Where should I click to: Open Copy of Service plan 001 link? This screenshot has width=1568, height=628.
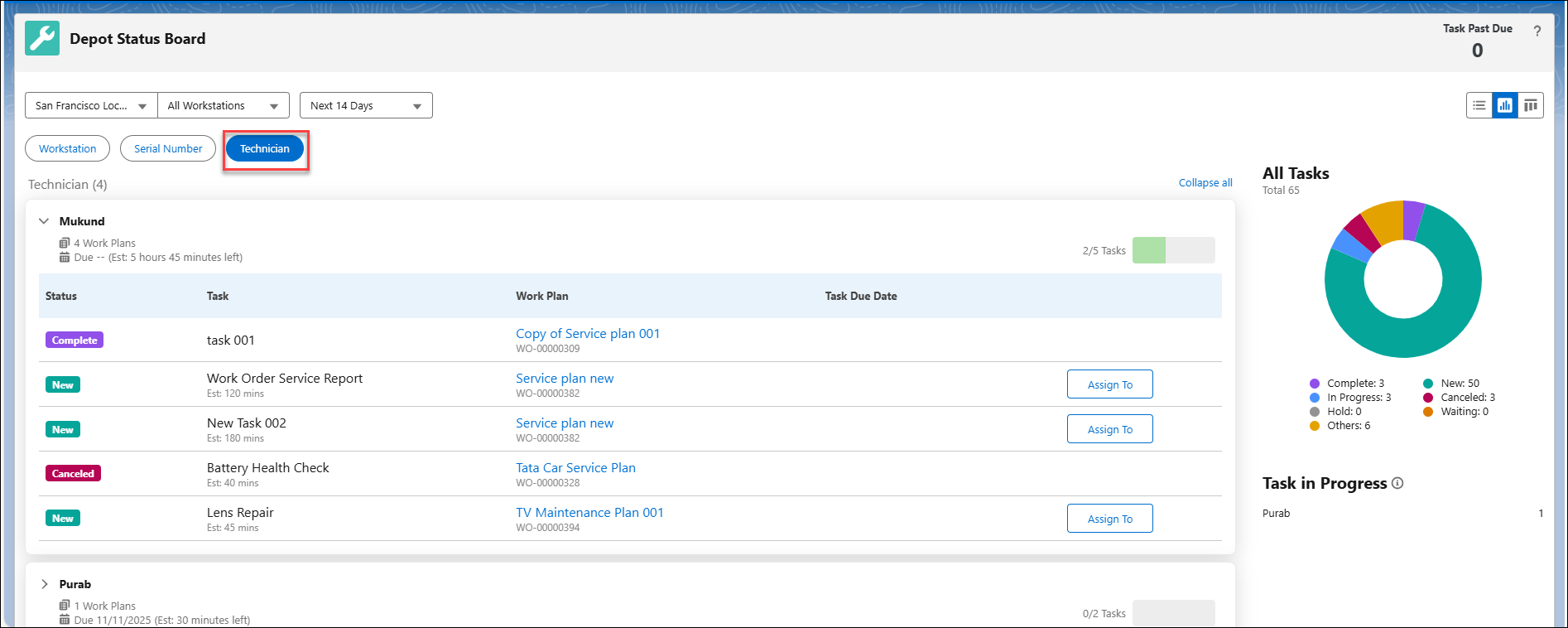(588, 333)
